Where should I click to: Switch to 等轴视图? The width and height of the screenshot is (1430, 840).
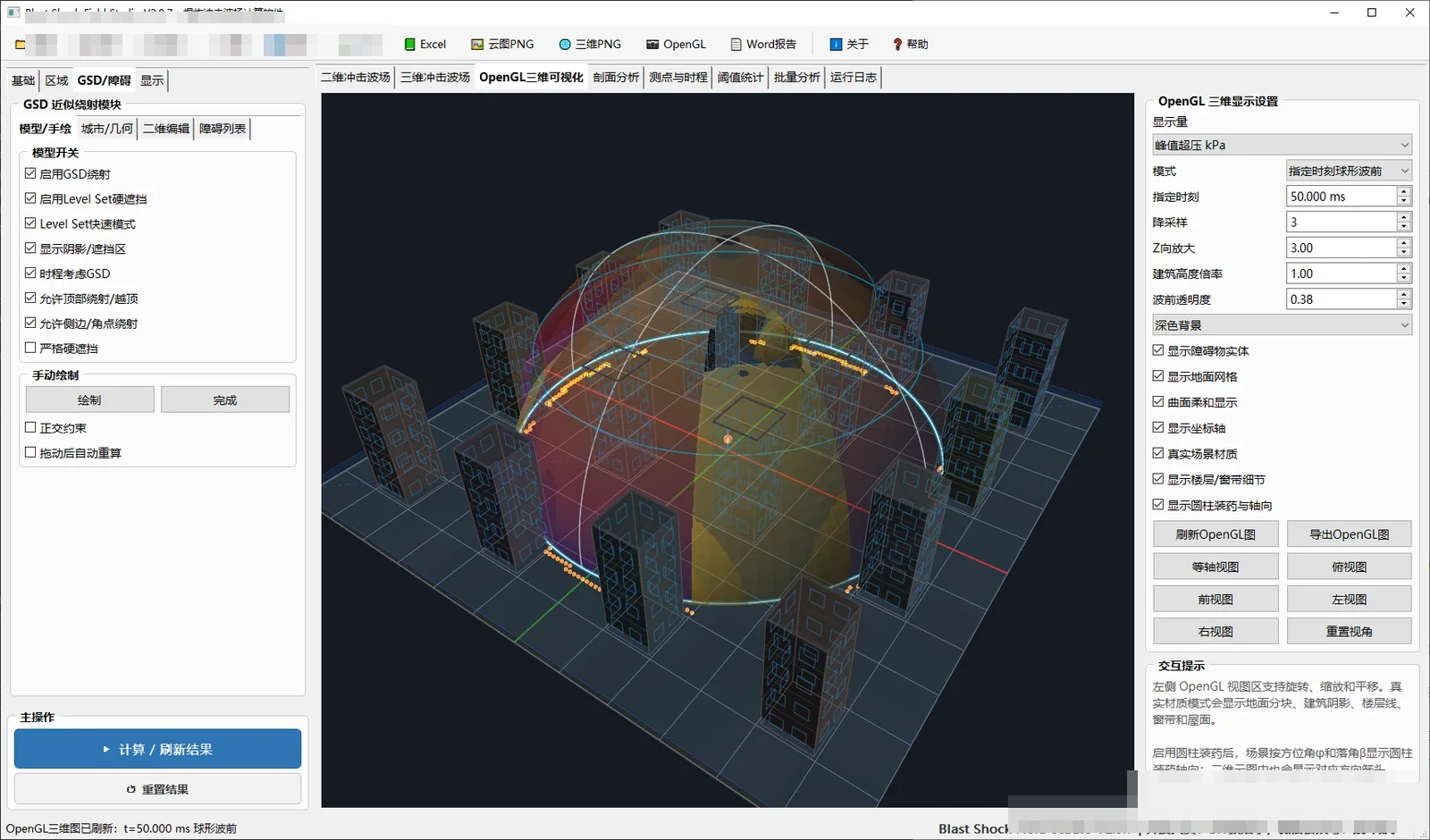tap(1215, 567)
